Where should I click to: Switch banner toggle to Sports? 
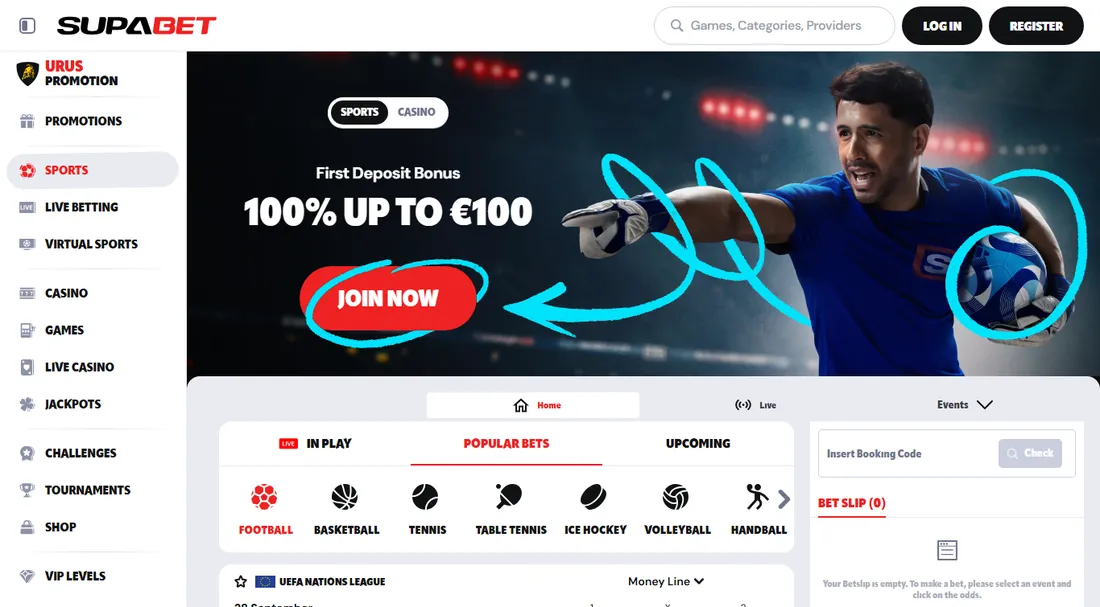(359, 112)
